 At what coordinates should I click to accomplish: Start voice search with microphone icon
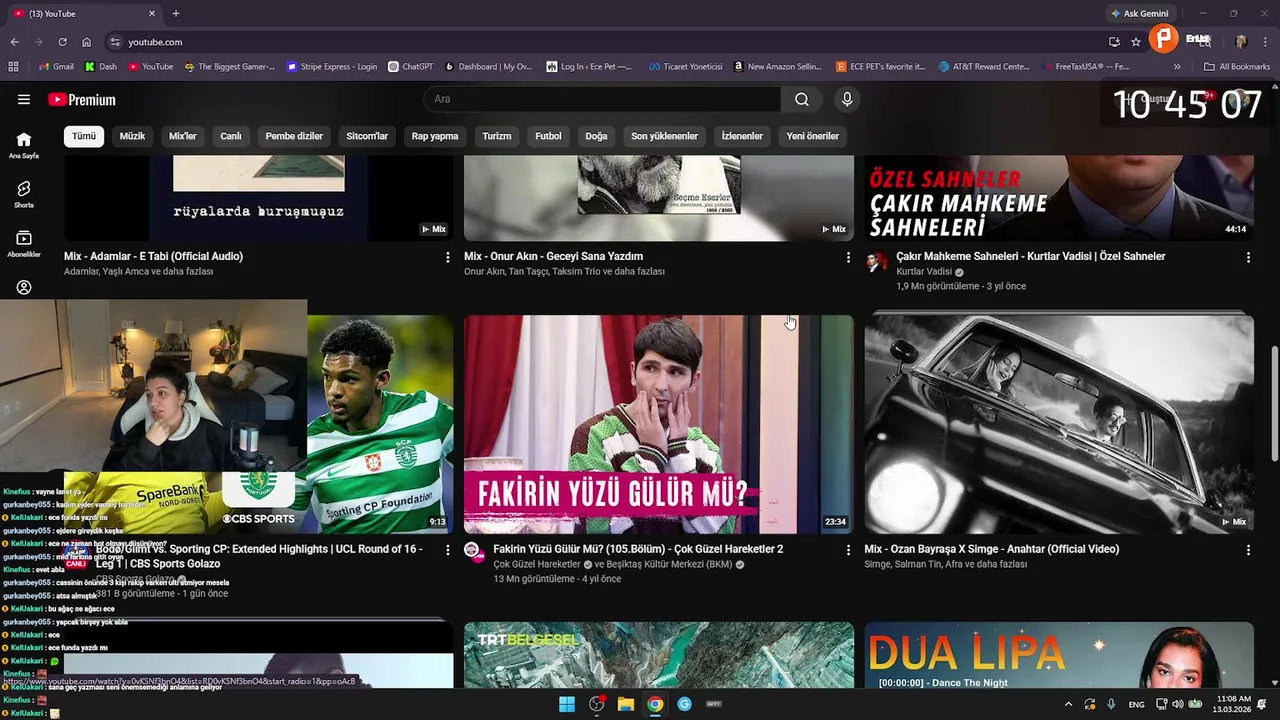pos(847,99)
